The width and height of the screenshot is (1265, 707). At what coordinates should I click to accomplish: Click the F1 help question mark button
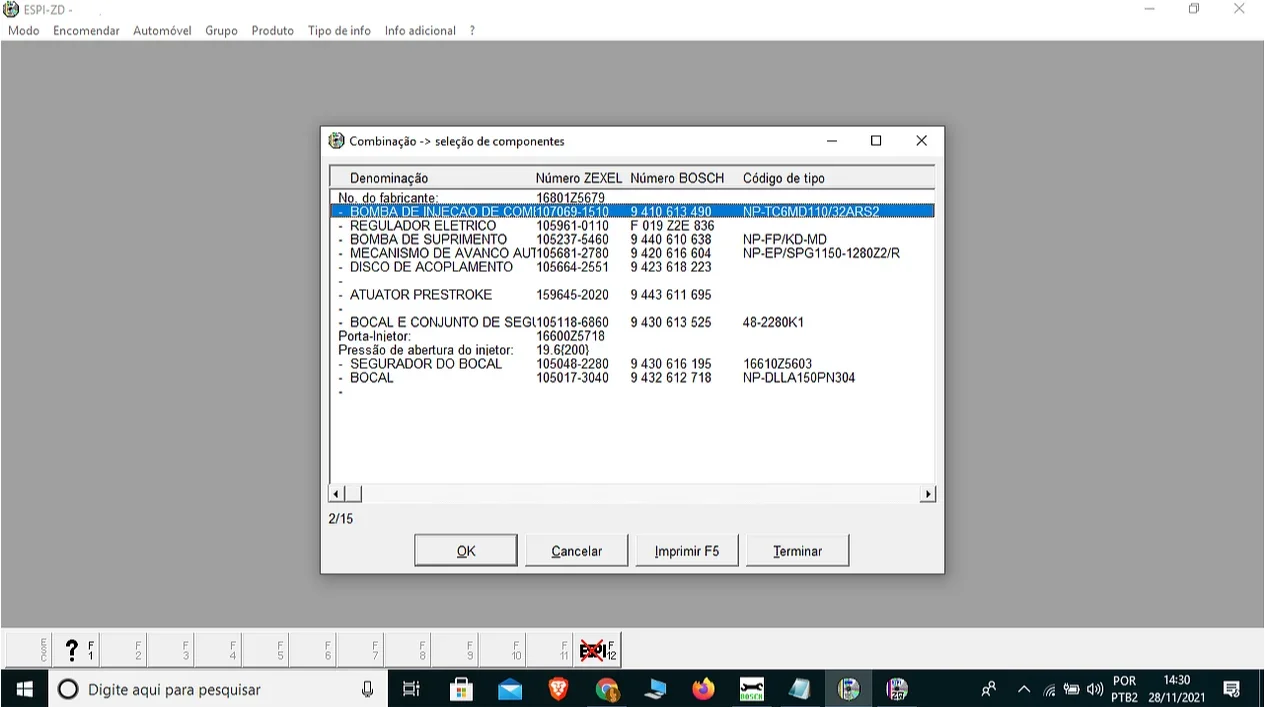[x=78, y=650]
